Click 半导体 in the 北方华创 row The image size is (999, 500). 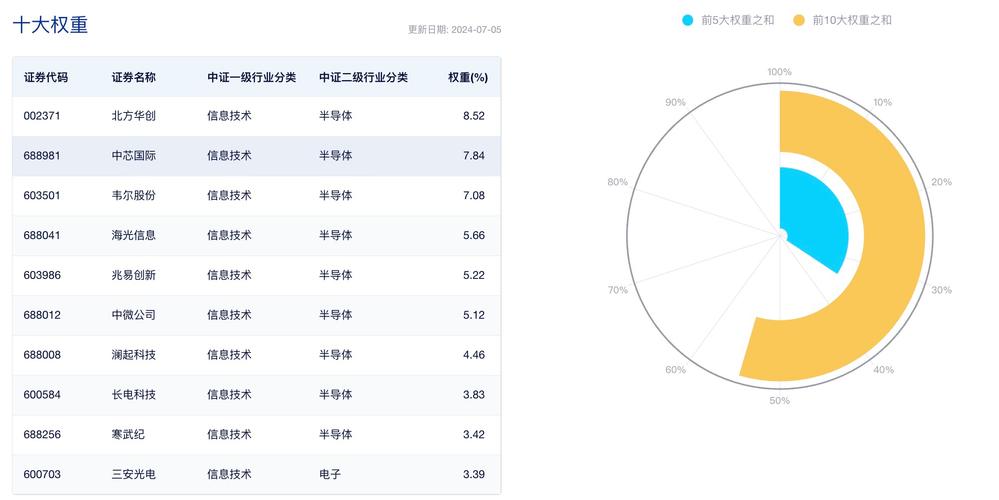(336, 116)
